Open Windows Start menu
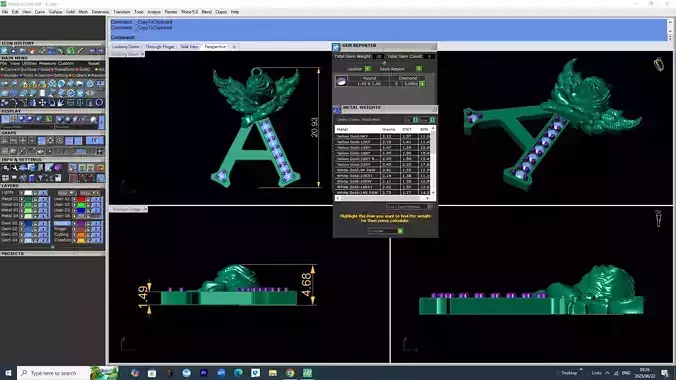This screenshot has width=676, height=380. click(x=8, y=373)
